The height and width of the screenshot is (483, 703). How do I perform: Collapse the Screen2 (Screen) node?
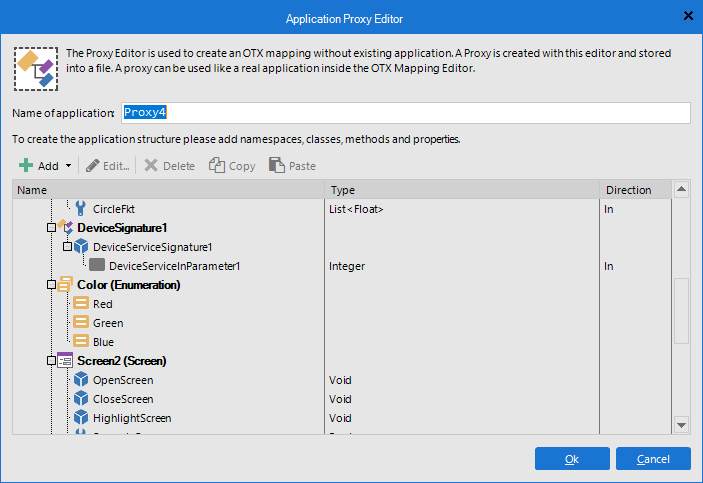(51, 360)
